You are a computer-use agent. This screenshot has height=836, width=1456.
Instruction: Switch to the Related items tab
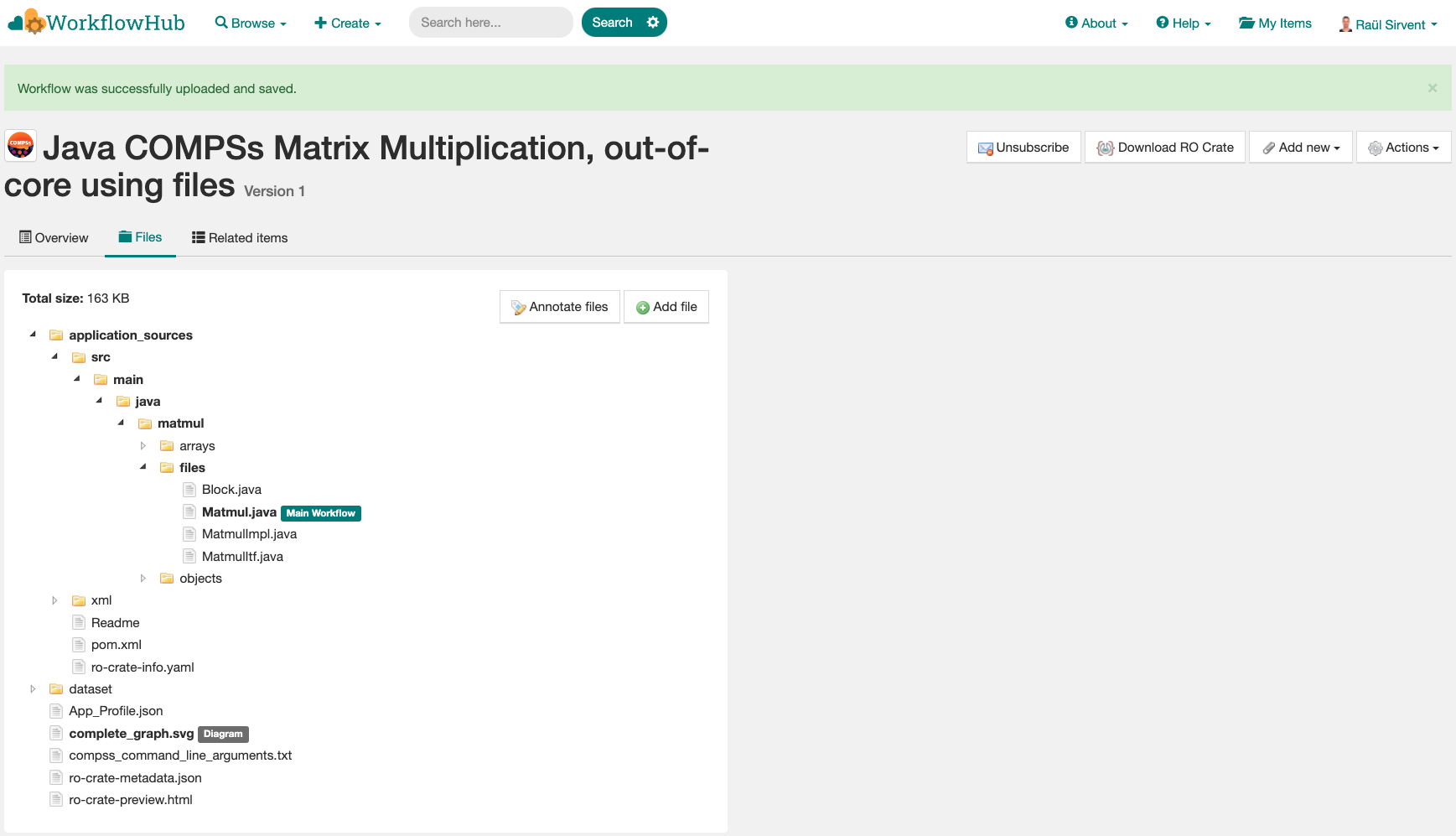point(240,238)
